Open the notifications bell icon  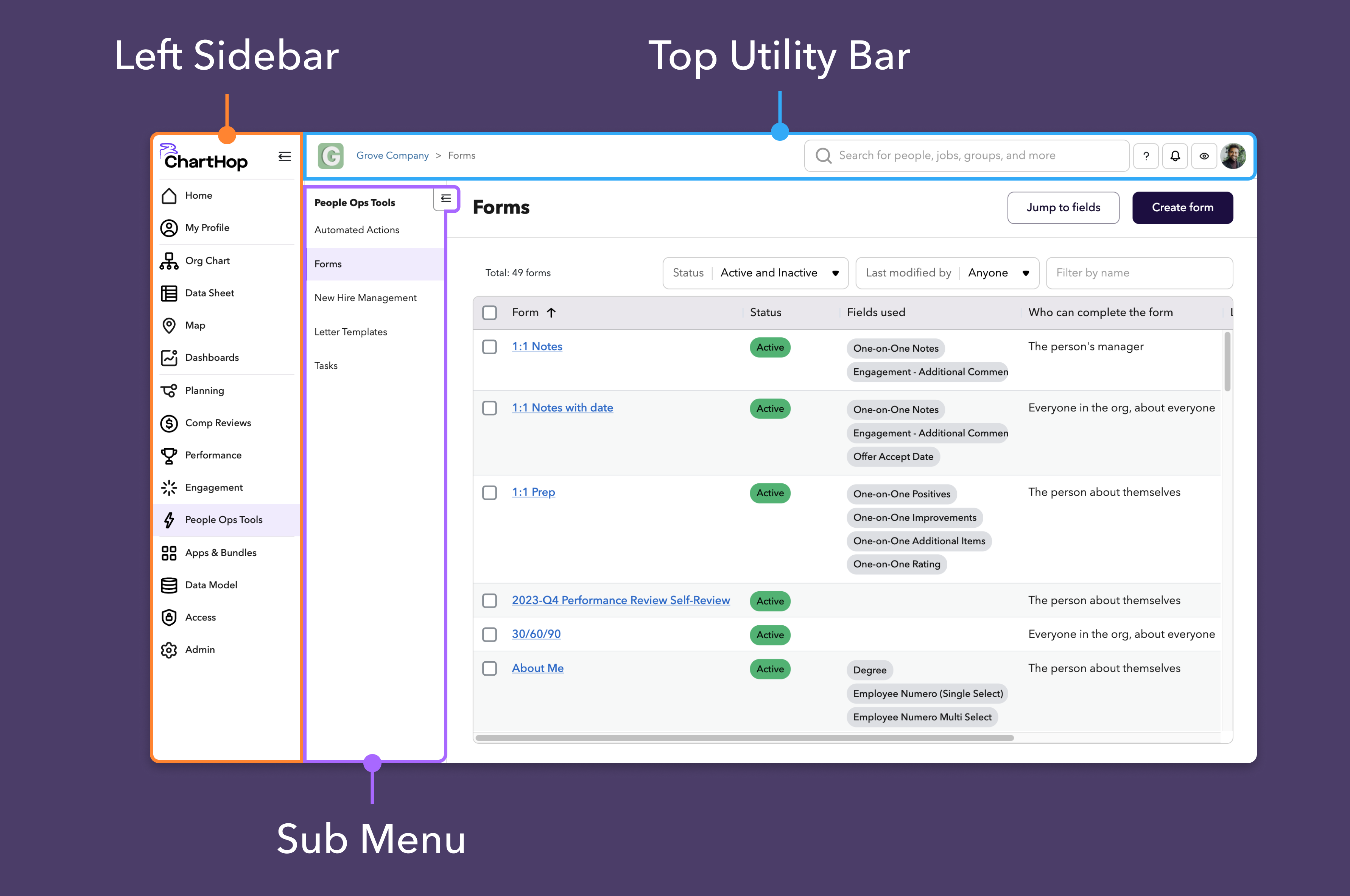(1175, 155)
